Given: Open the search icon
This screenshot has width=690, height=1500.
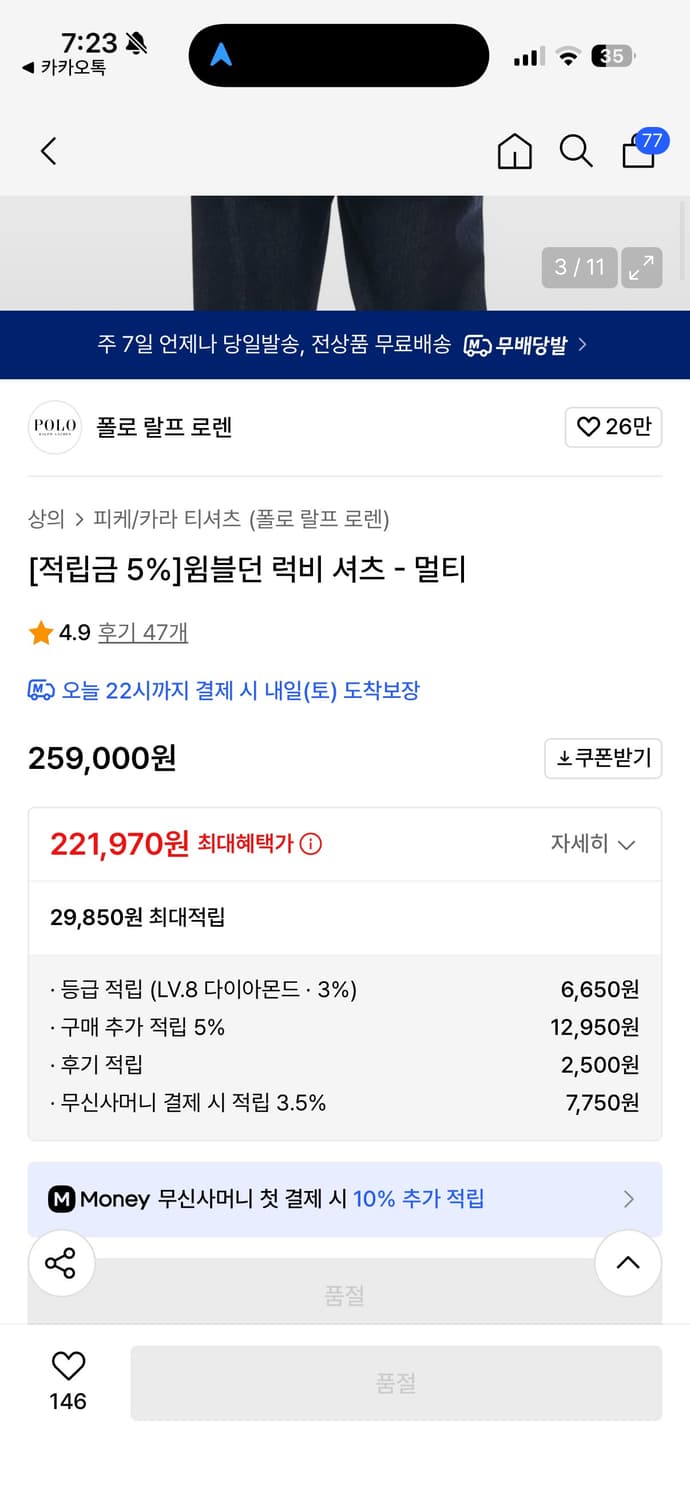Looking at the screenshot, I should tap(576, 151).
